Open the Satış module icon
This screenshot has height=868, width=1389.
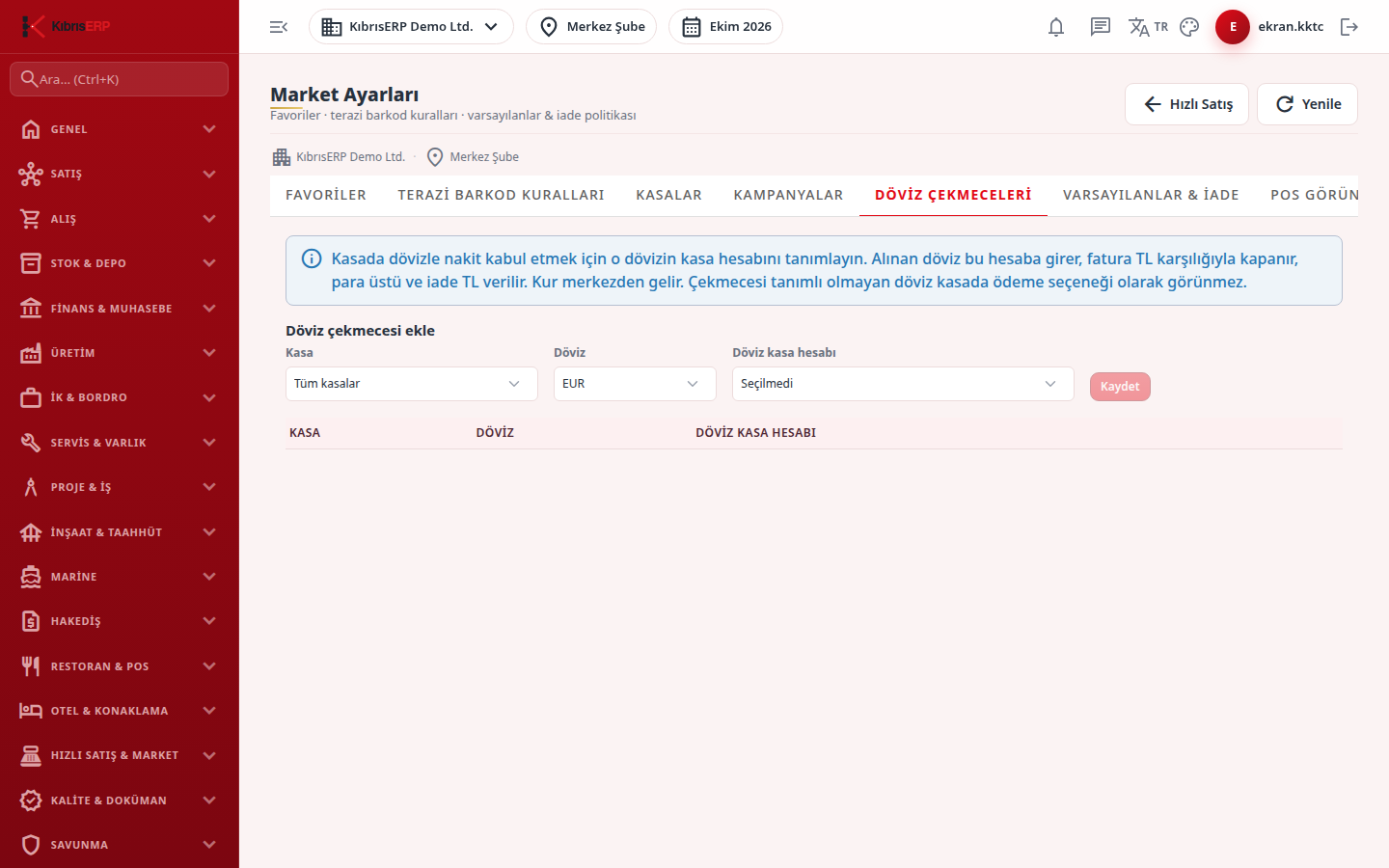pyautogui.click(x=31, y=174)
